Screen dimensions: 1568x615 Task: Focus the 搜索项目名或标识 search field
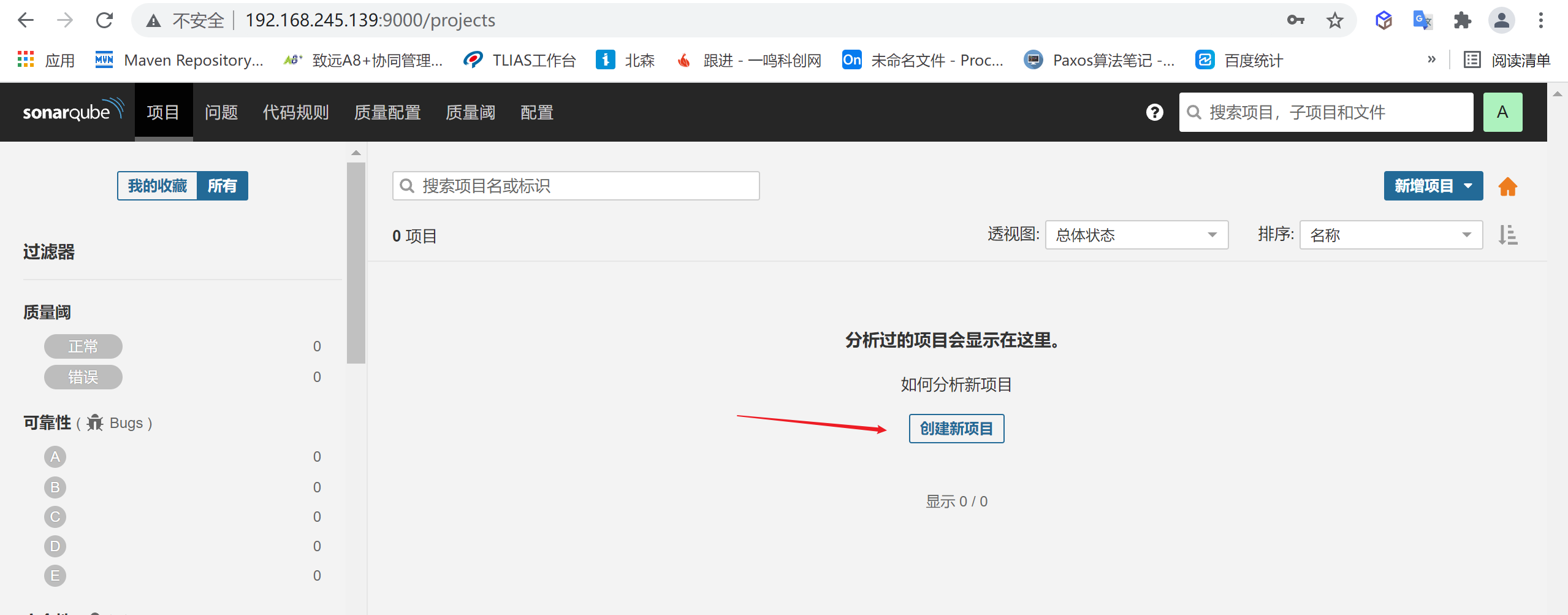coord(576,186)
